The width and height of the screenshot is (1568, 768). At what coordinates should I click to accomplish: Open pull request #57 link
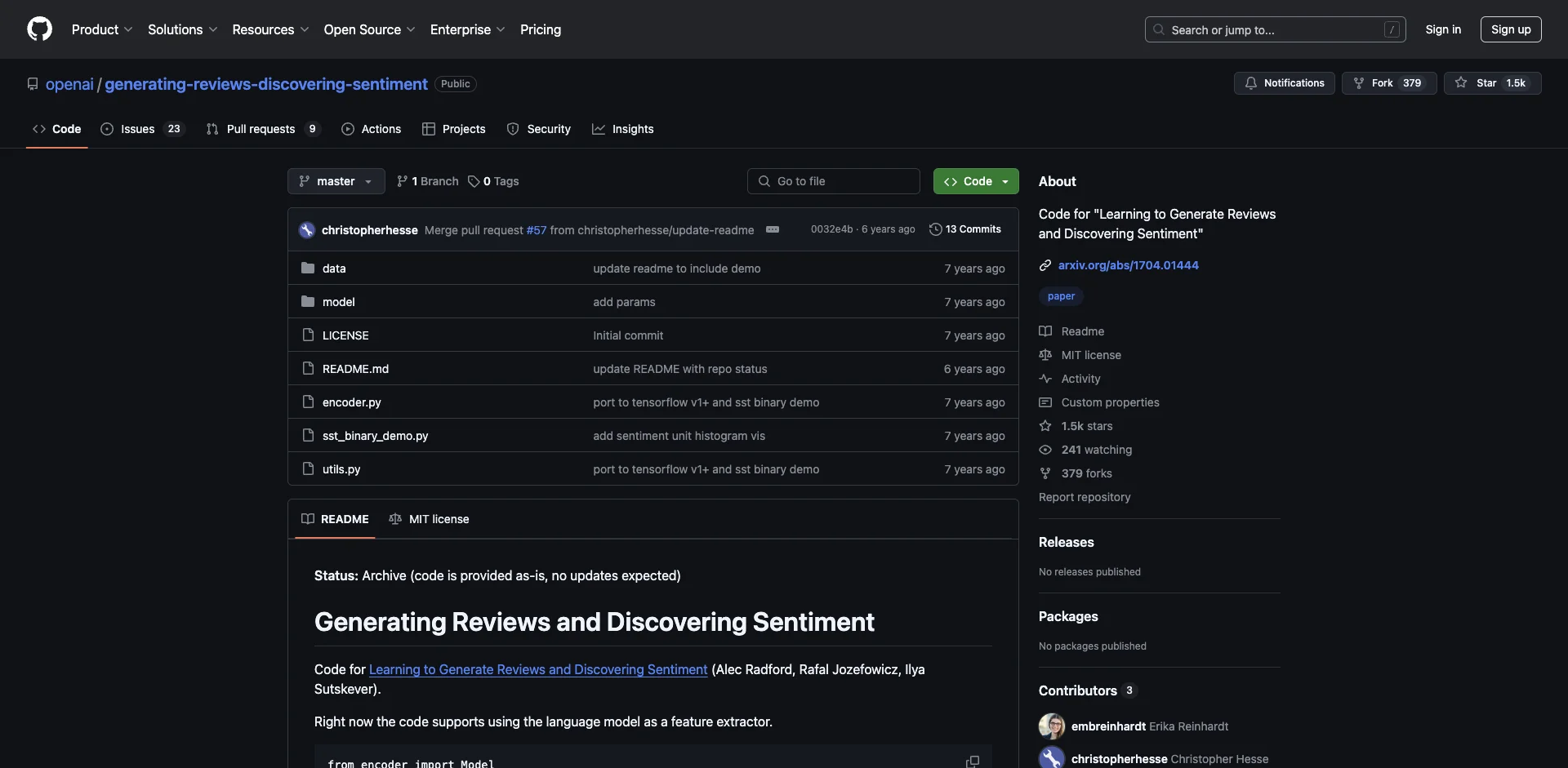(537, 230)
